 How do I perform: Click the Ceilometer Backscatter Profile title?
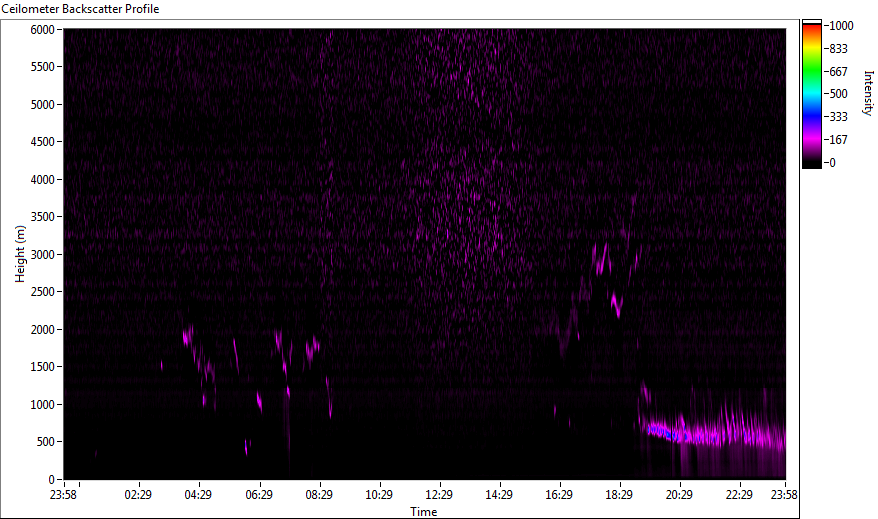80,9
